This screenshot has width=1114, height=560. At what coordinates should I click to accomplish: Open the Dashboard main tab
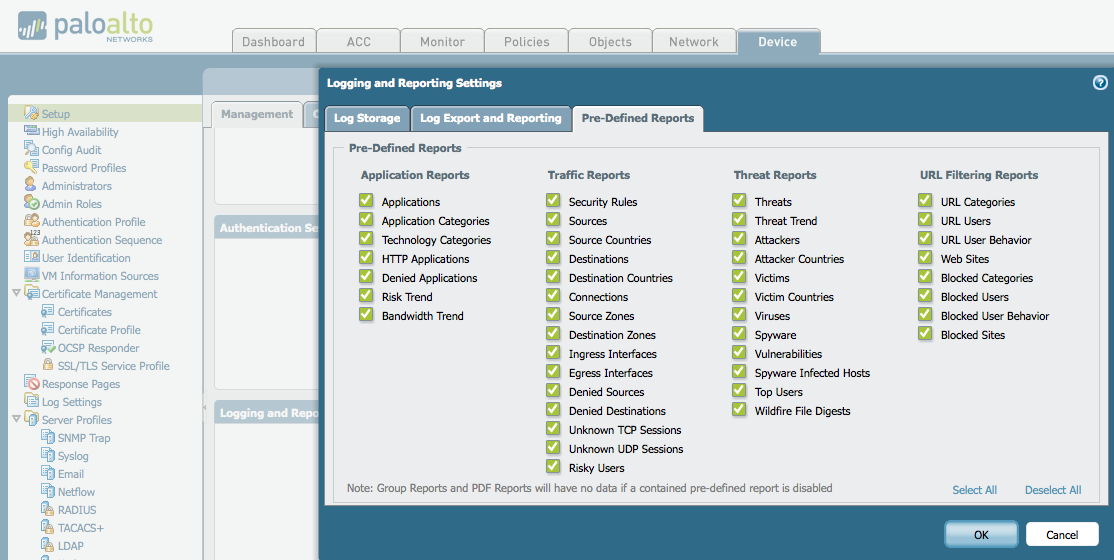coord(274,41)
